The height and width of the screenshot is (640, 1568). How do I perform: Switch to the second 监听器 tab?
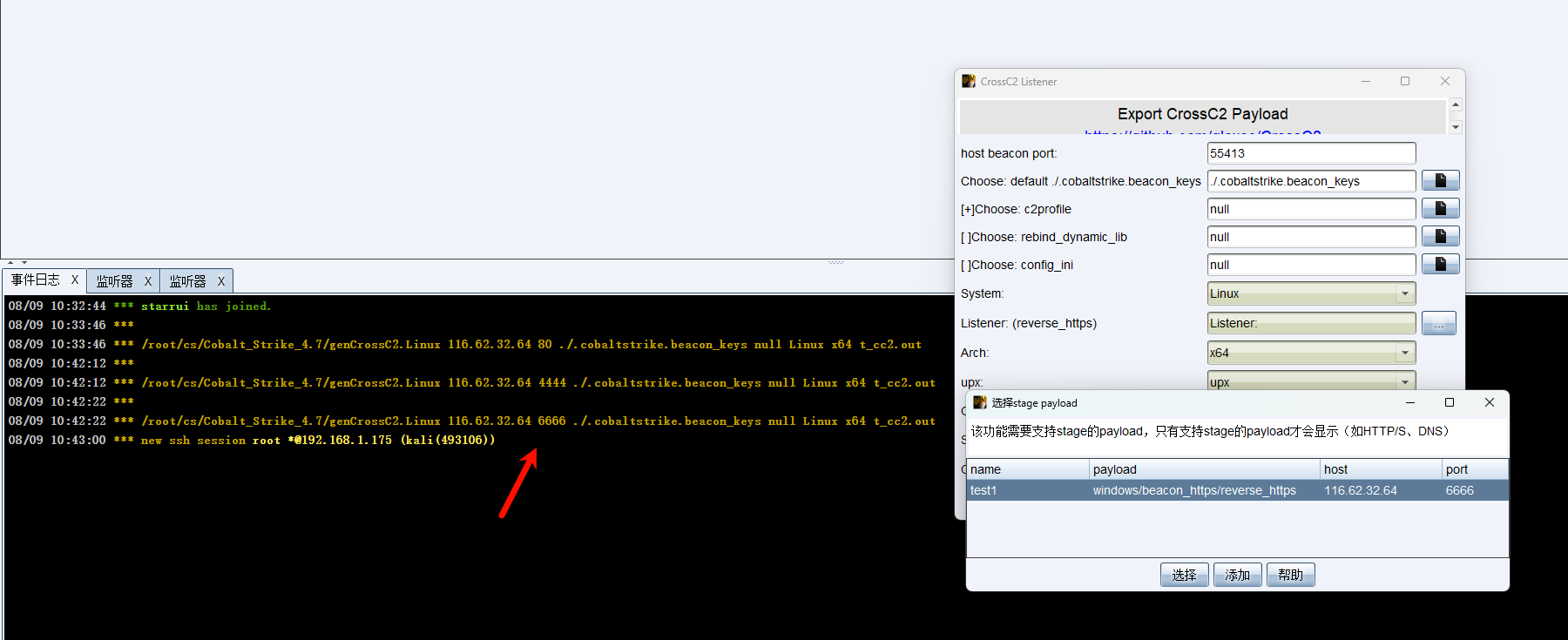(187, 281)
